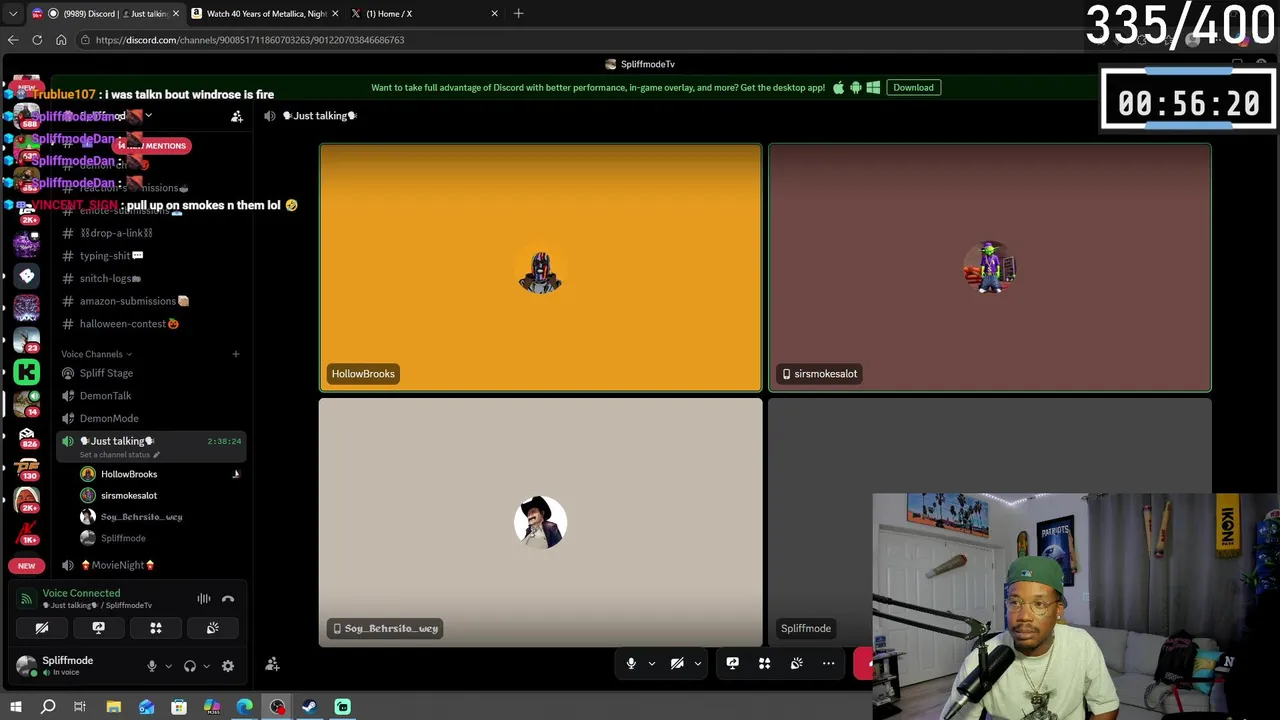The width and height of the screenshot is (1280, 720).
Task: Turn on camera from sidebar voice panel
Action: (x=42, y=628)
